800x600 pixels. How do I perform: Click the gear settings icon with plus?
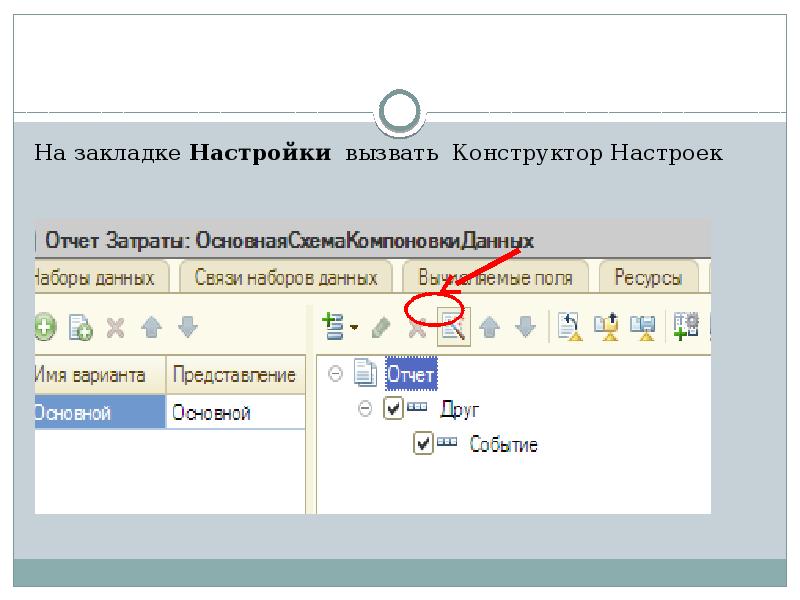687,326
